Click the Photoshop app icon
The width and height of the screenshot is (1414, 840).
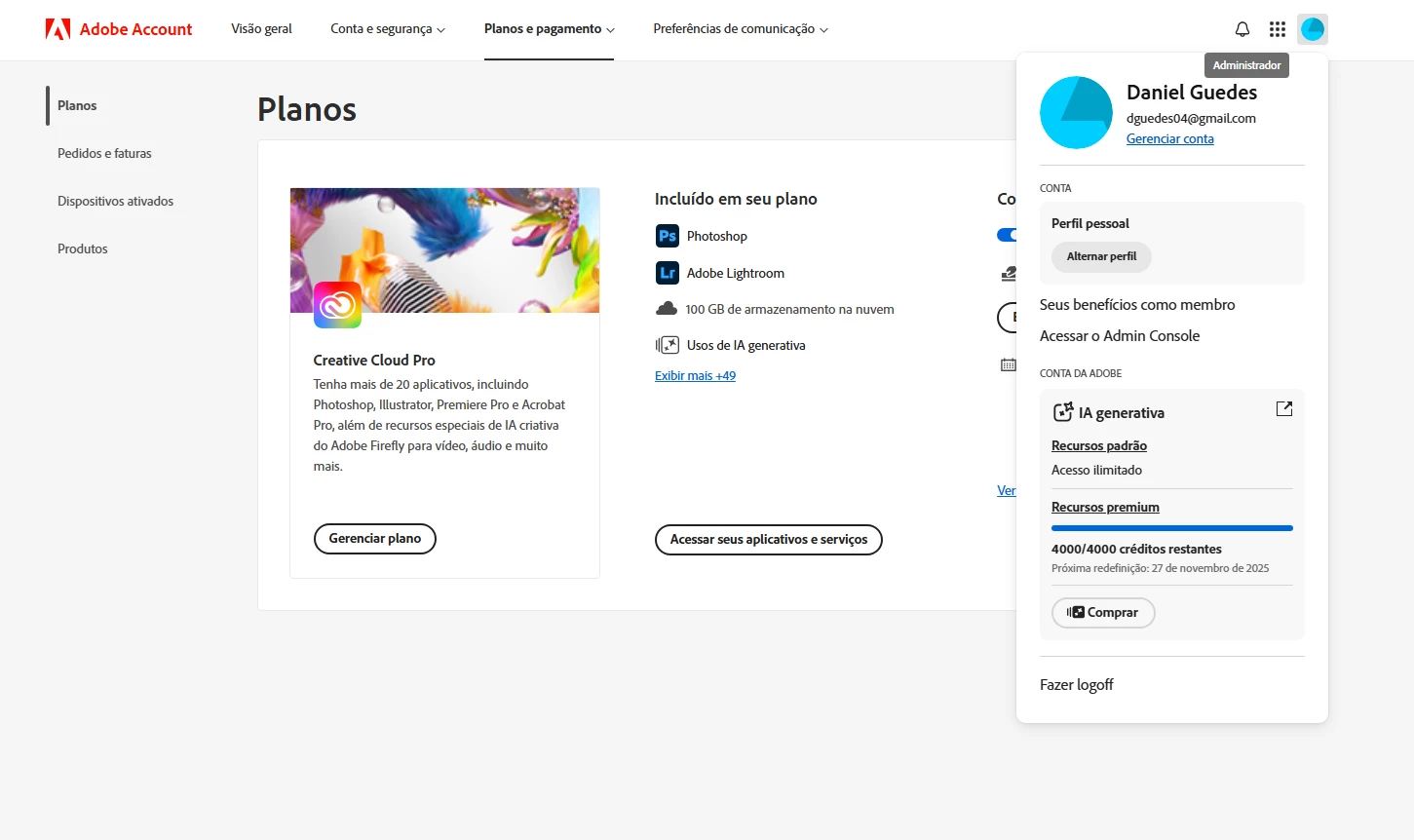click(x=668, y=236)
